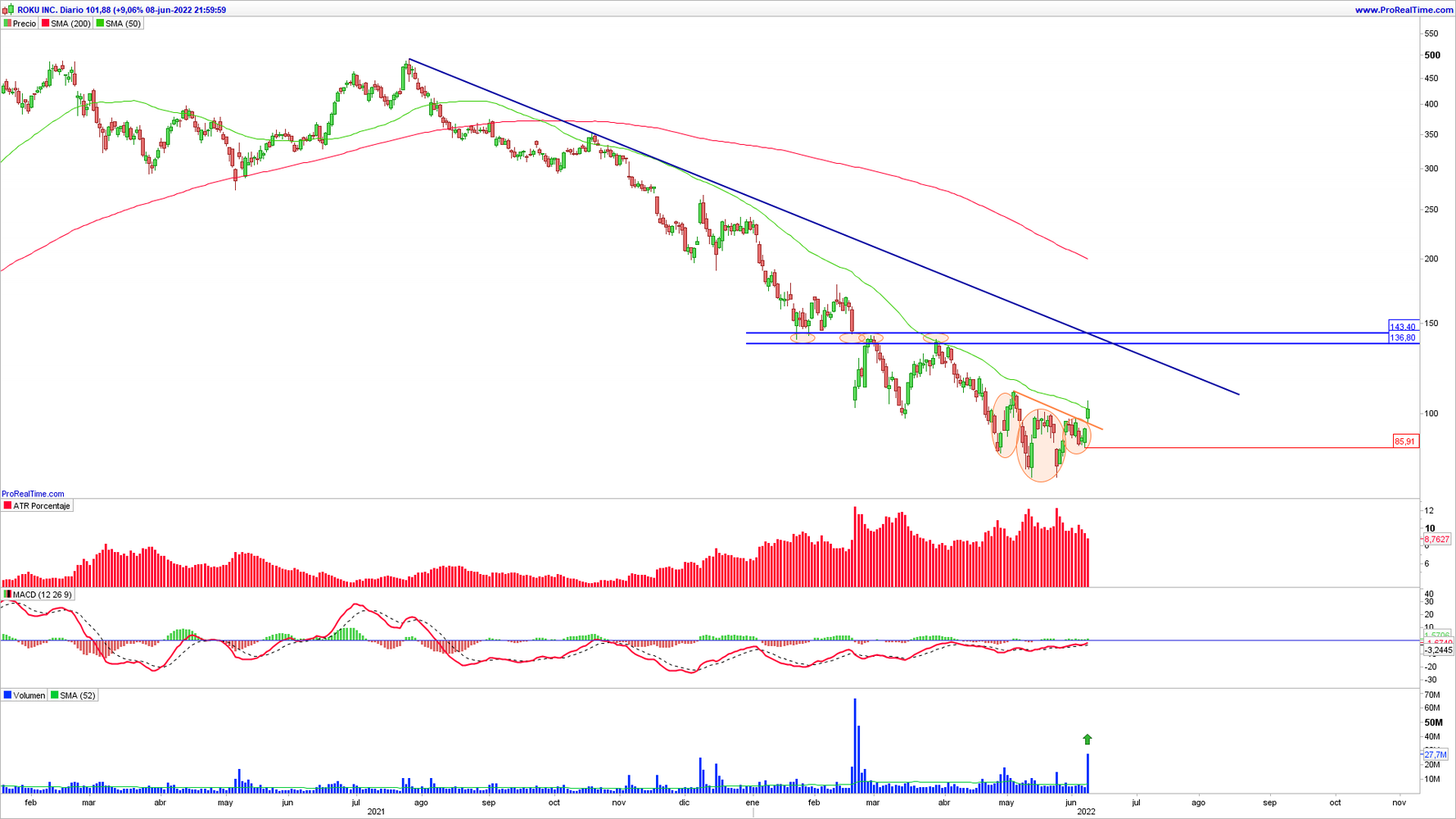The width and height of the screenshot is (1456, 819).
Task: Click the 12 label on the ATR axis
Action: pos(1429,511)
